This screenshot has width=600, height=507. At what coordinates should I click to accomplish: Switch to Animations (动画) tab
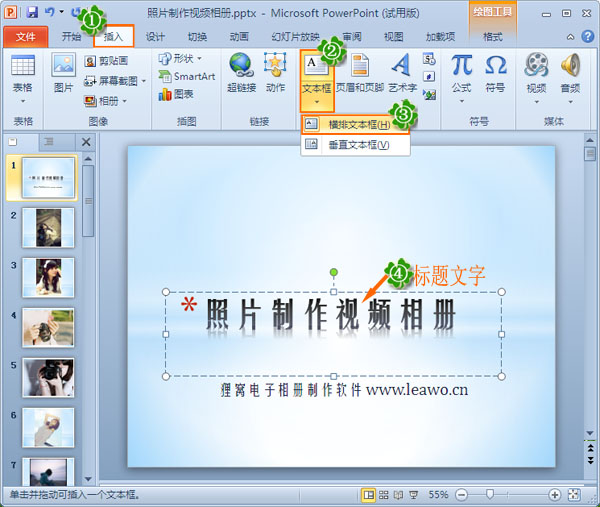(239, 37)
